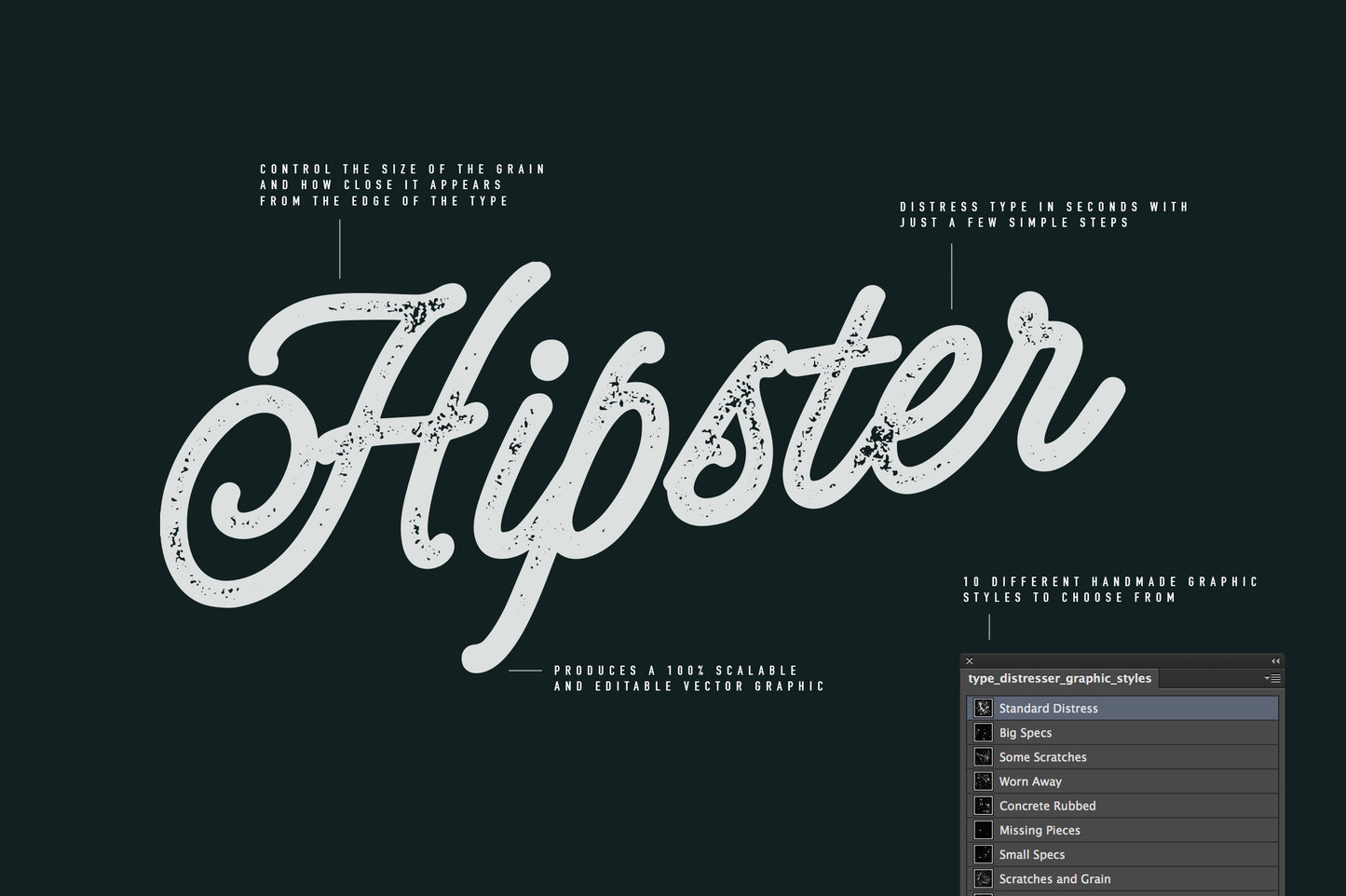Close the graphic styles panel
The height and width of the screenshot is (896, 1346).
[x=969, y=661]
